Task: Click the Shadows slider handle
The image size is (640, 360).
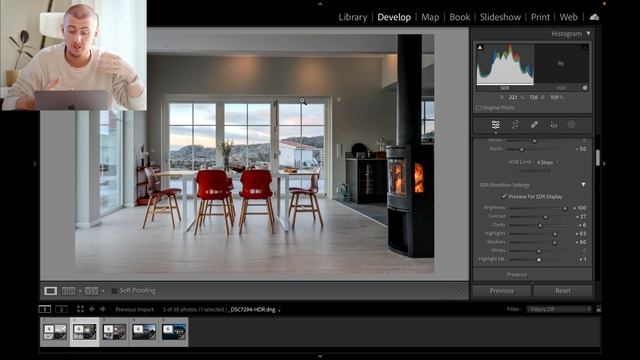Action: tap(554, 242)
